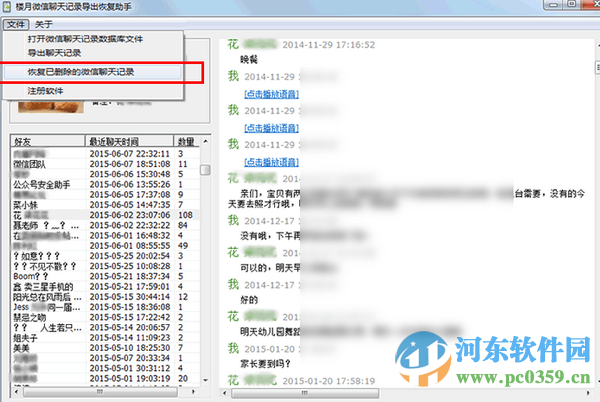Select the 阳光总在风雨后 contact row
This screenshot has height=402, width=600.
click(x=105, y=297)
